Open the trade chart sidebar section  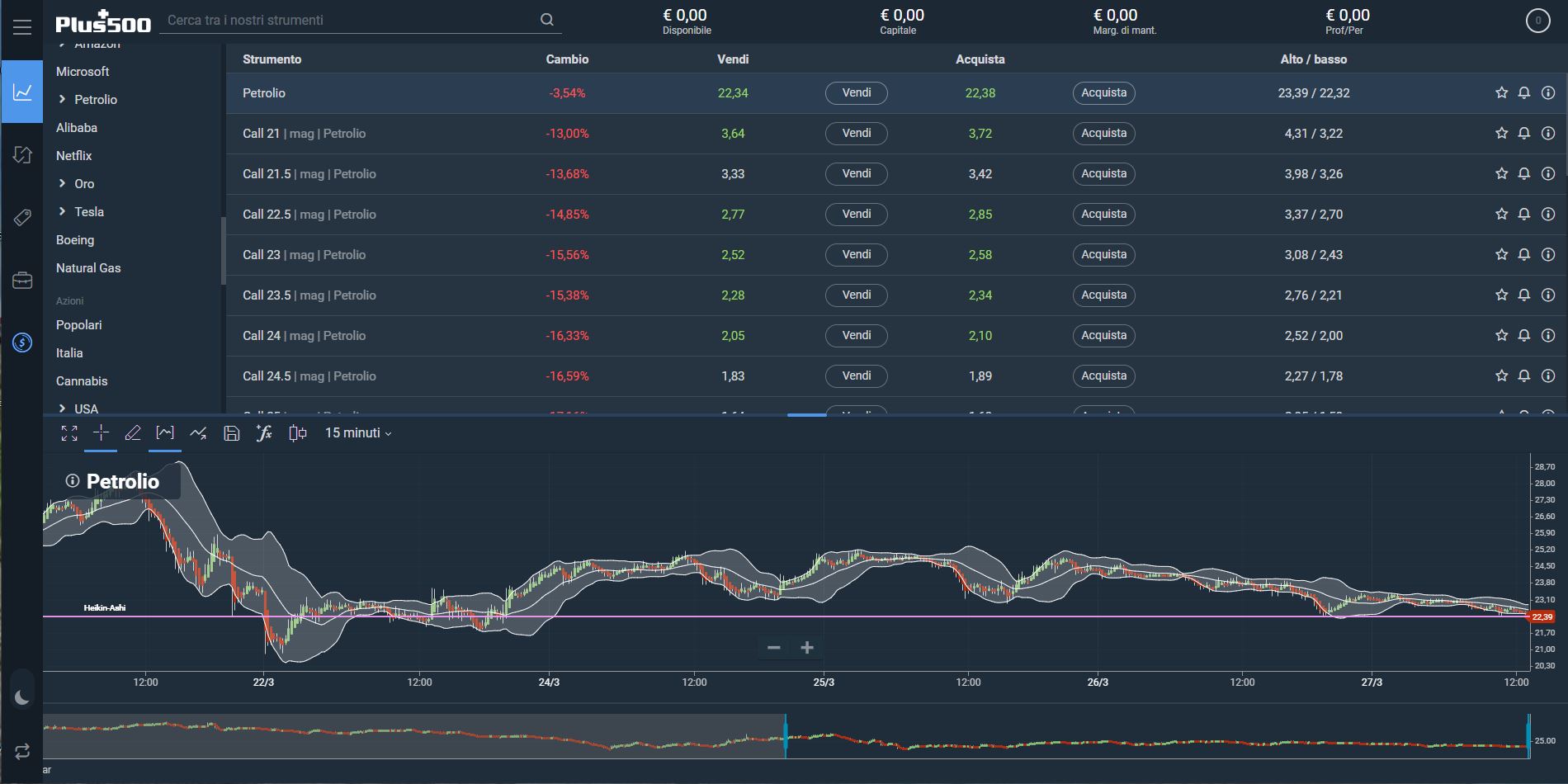[x=22, y=92]
